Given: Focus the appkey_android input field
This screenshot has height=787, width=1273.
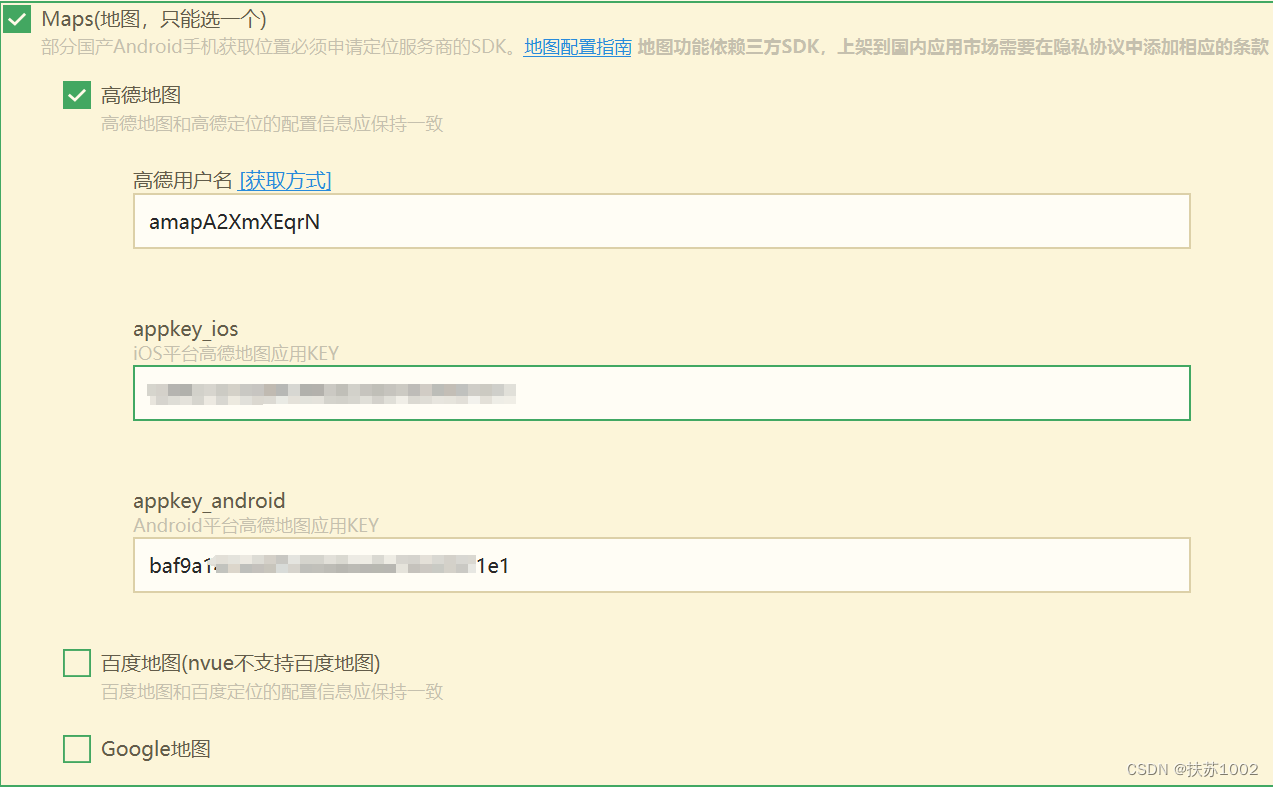Looking at the screenshot, I should tap(661, 565).
